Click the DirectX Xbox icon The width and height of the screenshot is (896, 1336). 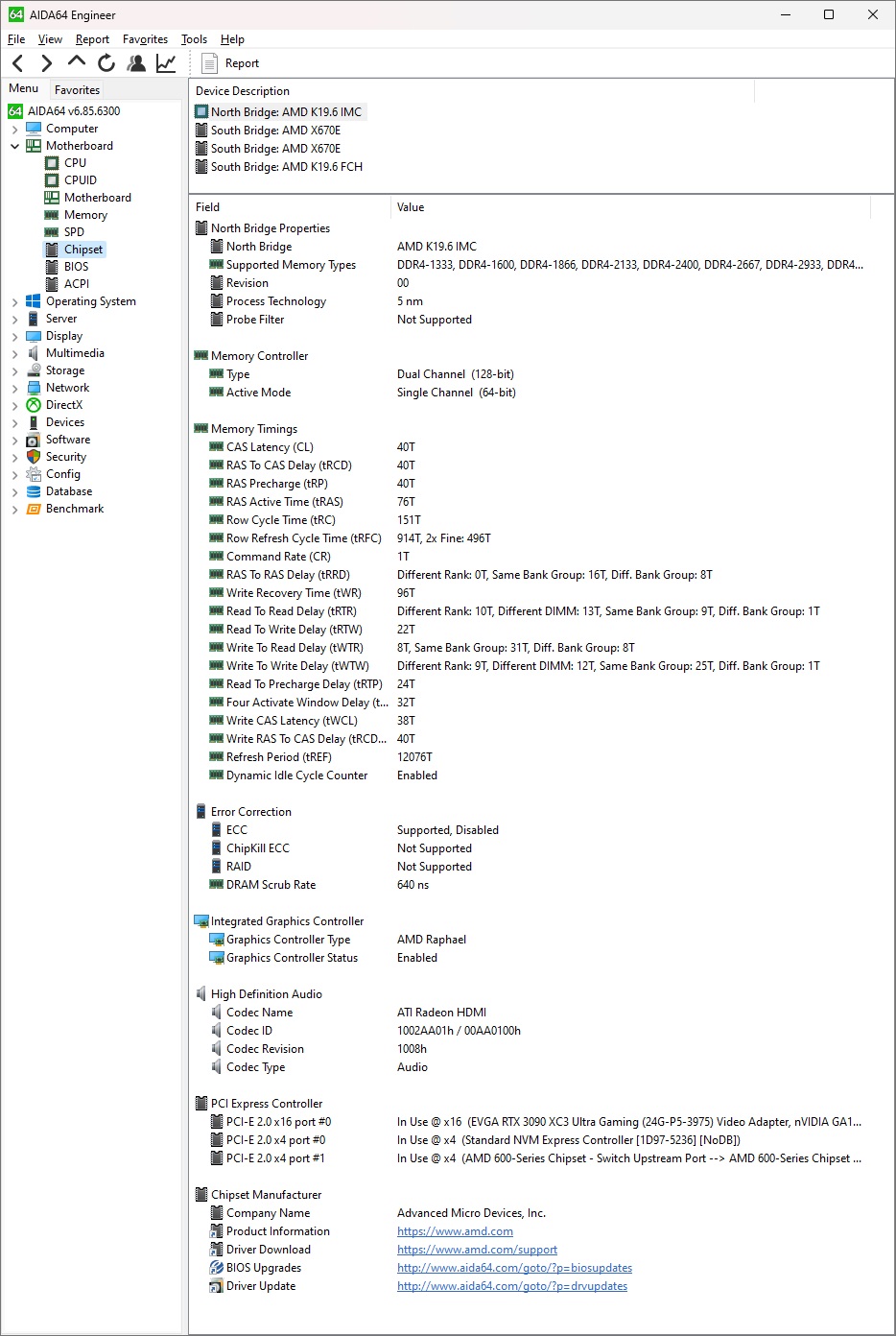coord(34,405)
